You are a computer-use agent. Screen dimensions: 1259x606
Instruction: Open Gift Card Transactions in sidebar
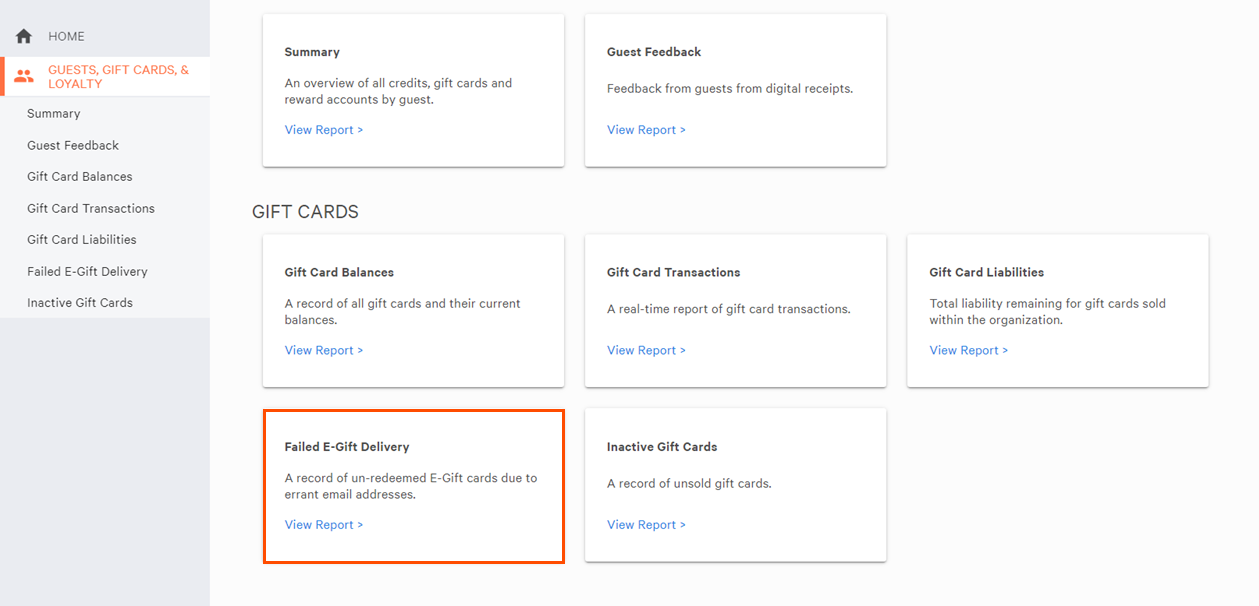(91, 208)
